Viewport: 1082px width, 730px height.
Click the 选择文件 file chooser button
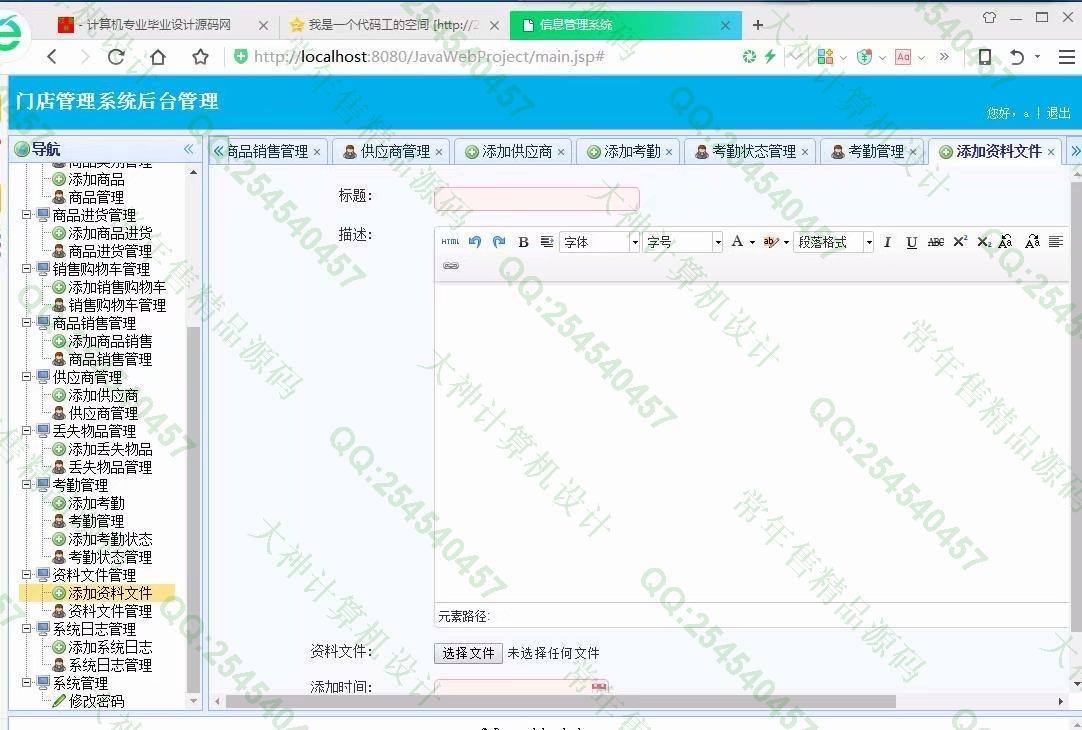pos(469,653)
